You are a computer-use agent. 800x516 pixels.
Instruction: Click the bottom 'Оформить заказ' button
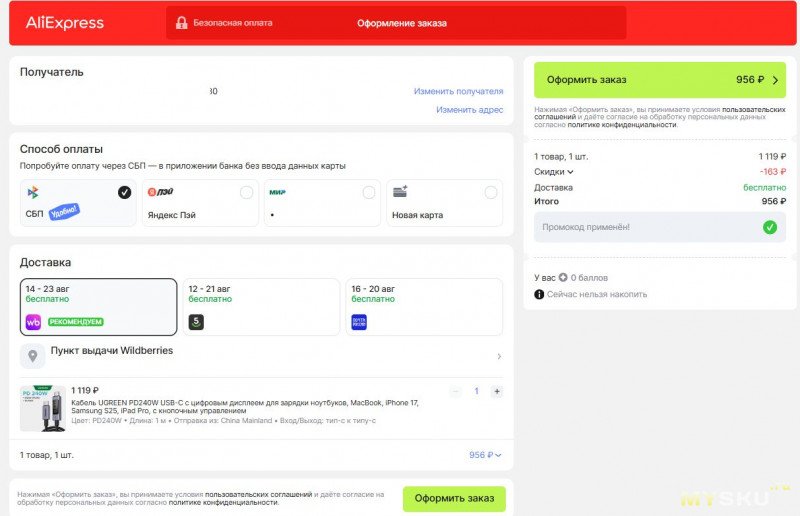click(x=454, y=499)
